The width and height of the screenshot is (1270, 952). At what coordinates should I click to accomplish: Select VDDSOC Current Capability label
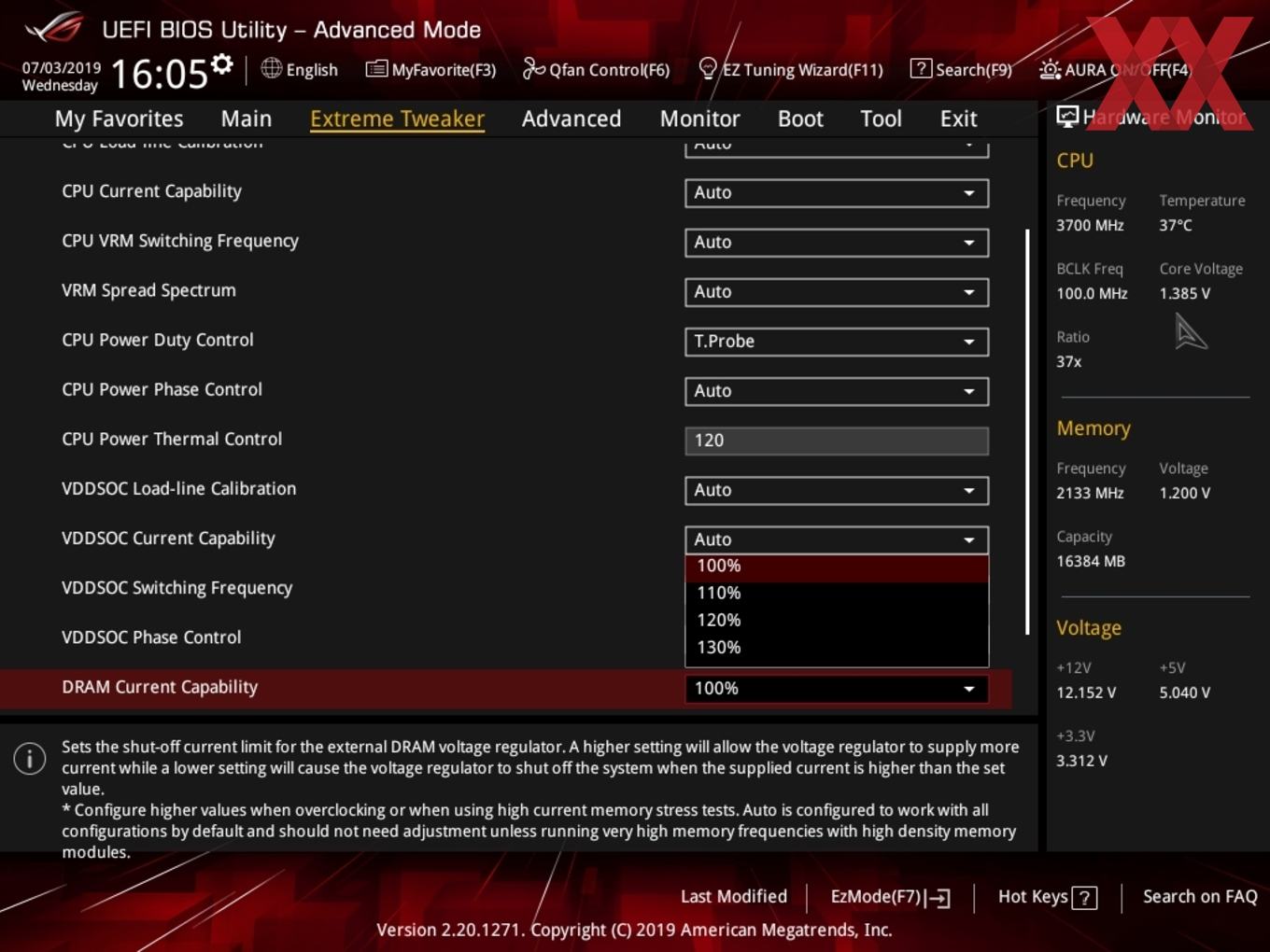coord(168,539)
